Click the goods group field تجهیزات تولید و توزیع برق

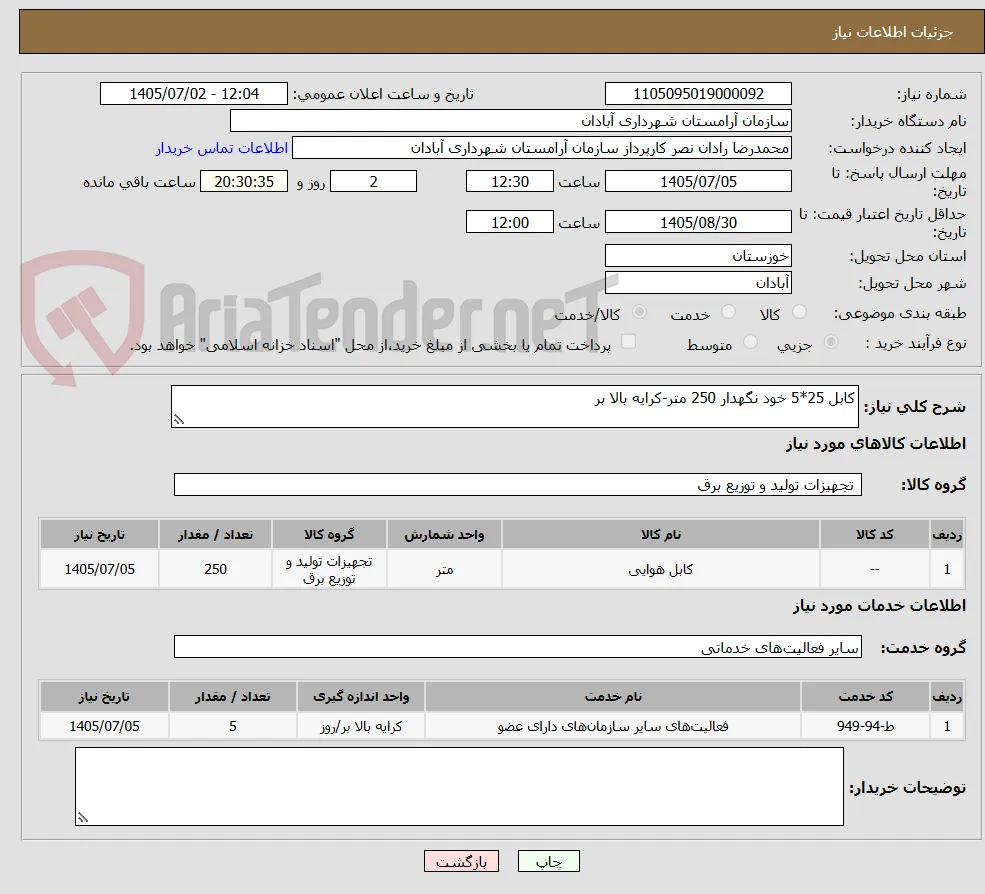point(518,484)
